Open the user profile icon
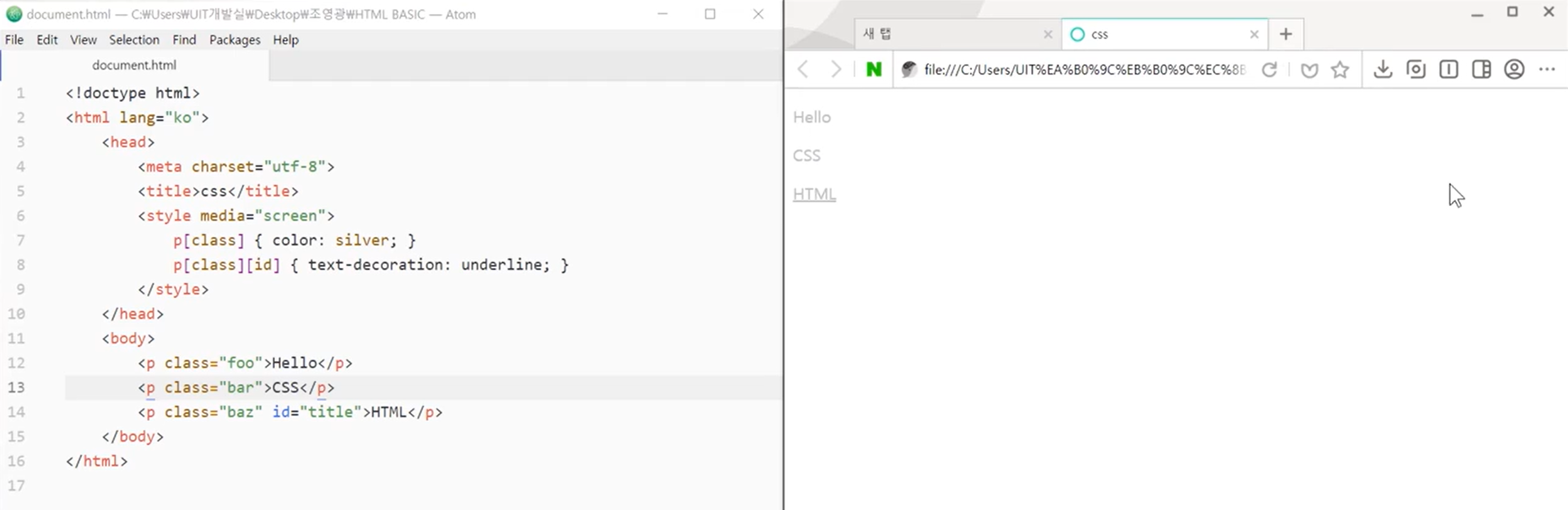Image resolution: width=1568 pixels, height=510 pixels. (x=1514, y=70)
